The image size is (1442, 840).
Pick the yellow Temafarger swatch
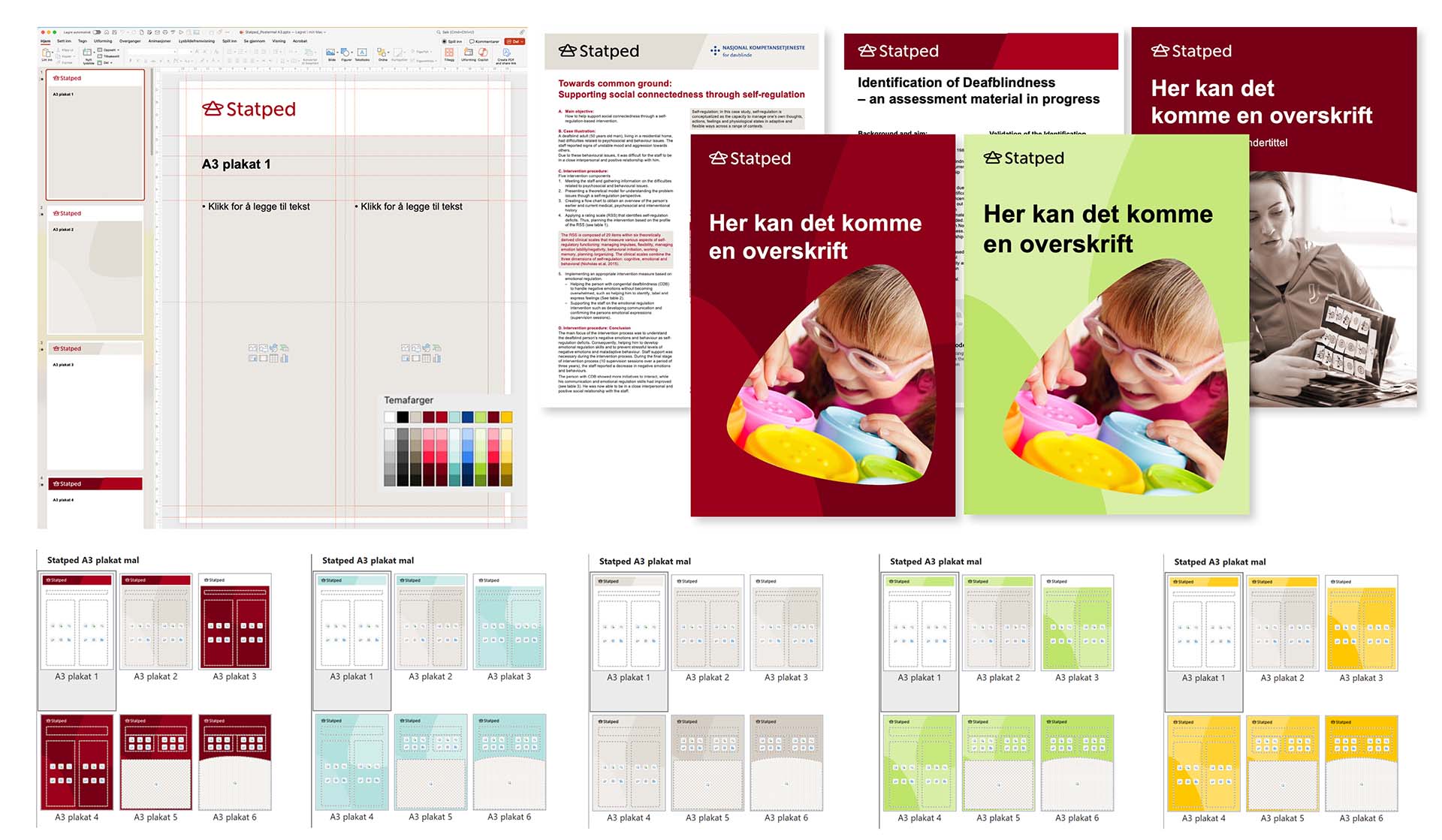coord(506,417)
